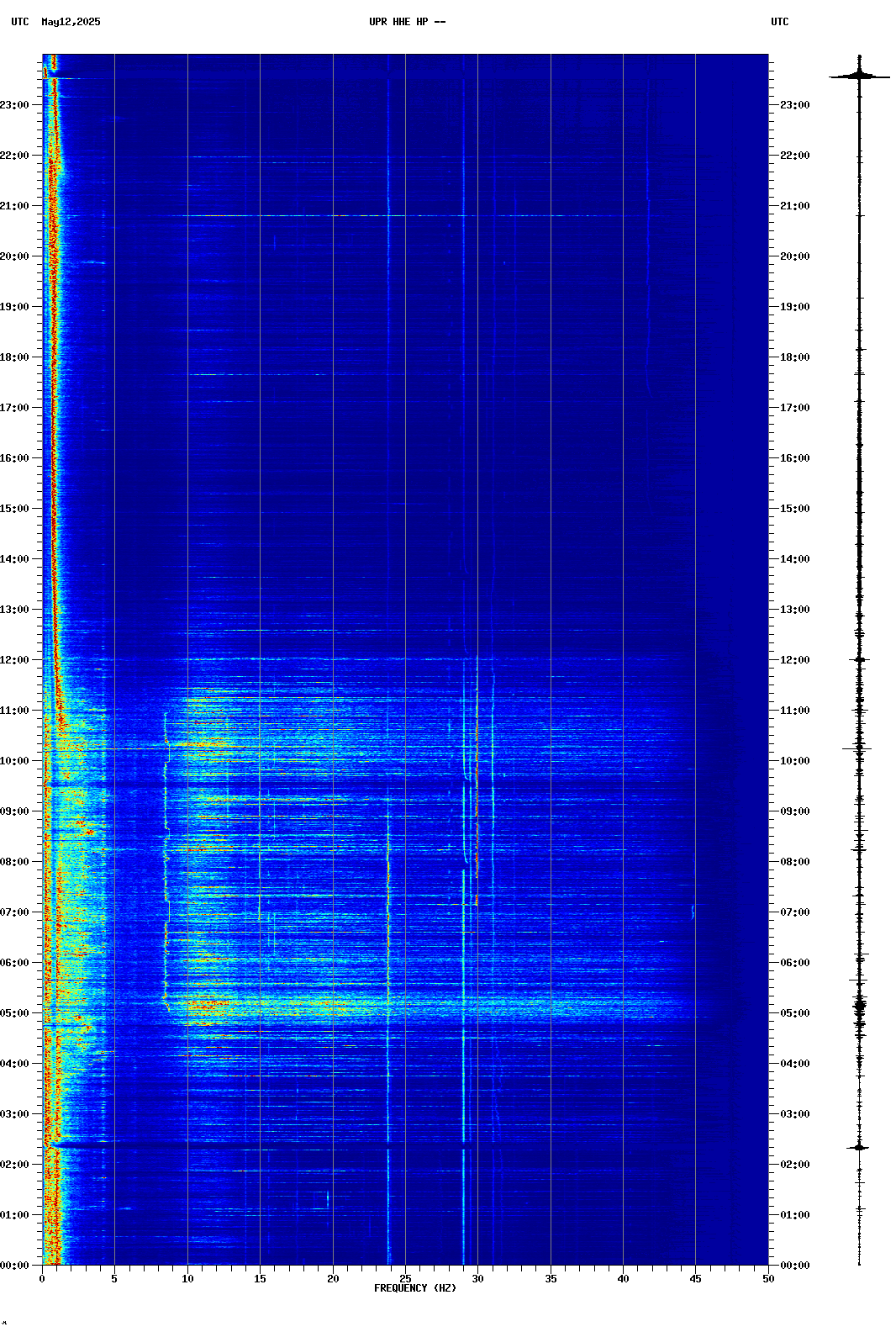The image size is (896, 1332).
Task: Click the 19:00 label on left axis
Action: pos(14,307)
